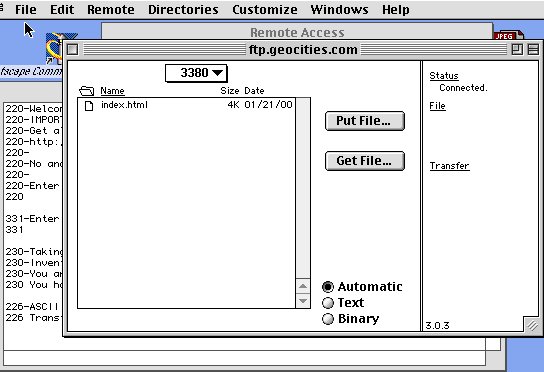544x372 pixels.
Task: Click the JPEG file desktop icon
Action: 509,35
